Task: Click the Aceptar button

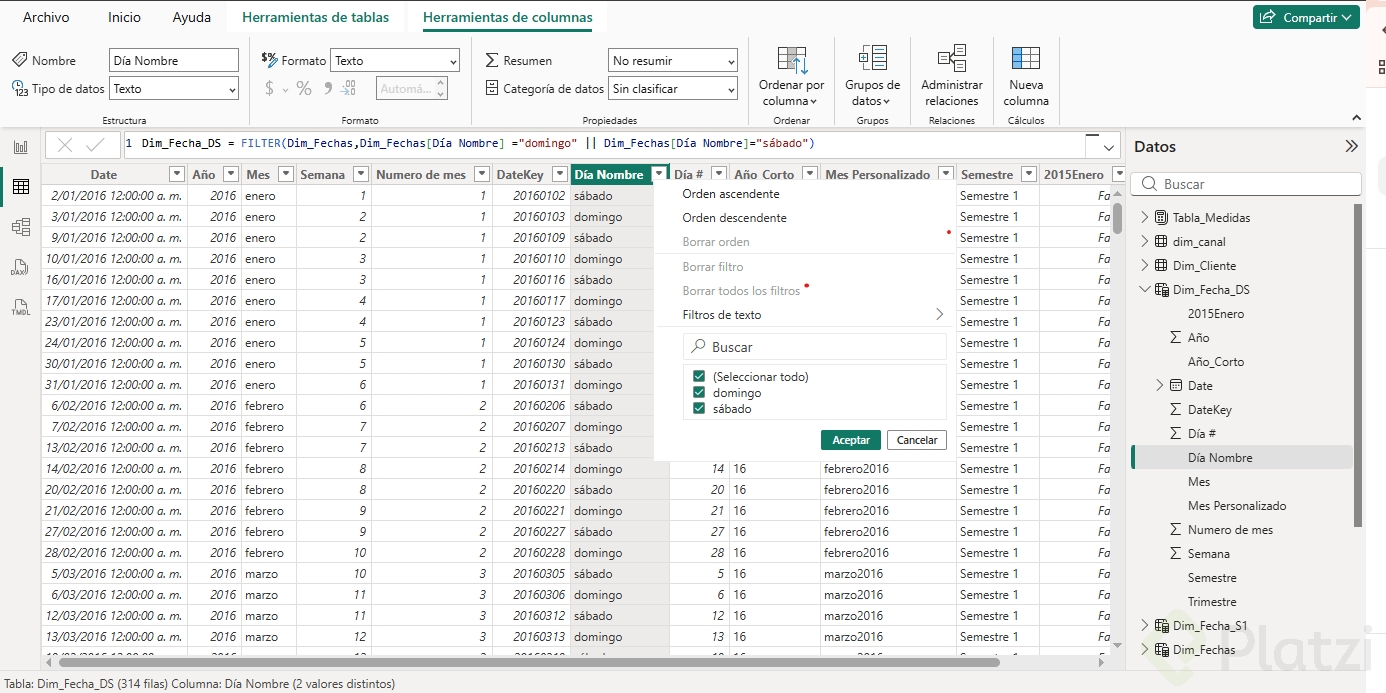Action: pyautogui.click(x=850, y=440)
